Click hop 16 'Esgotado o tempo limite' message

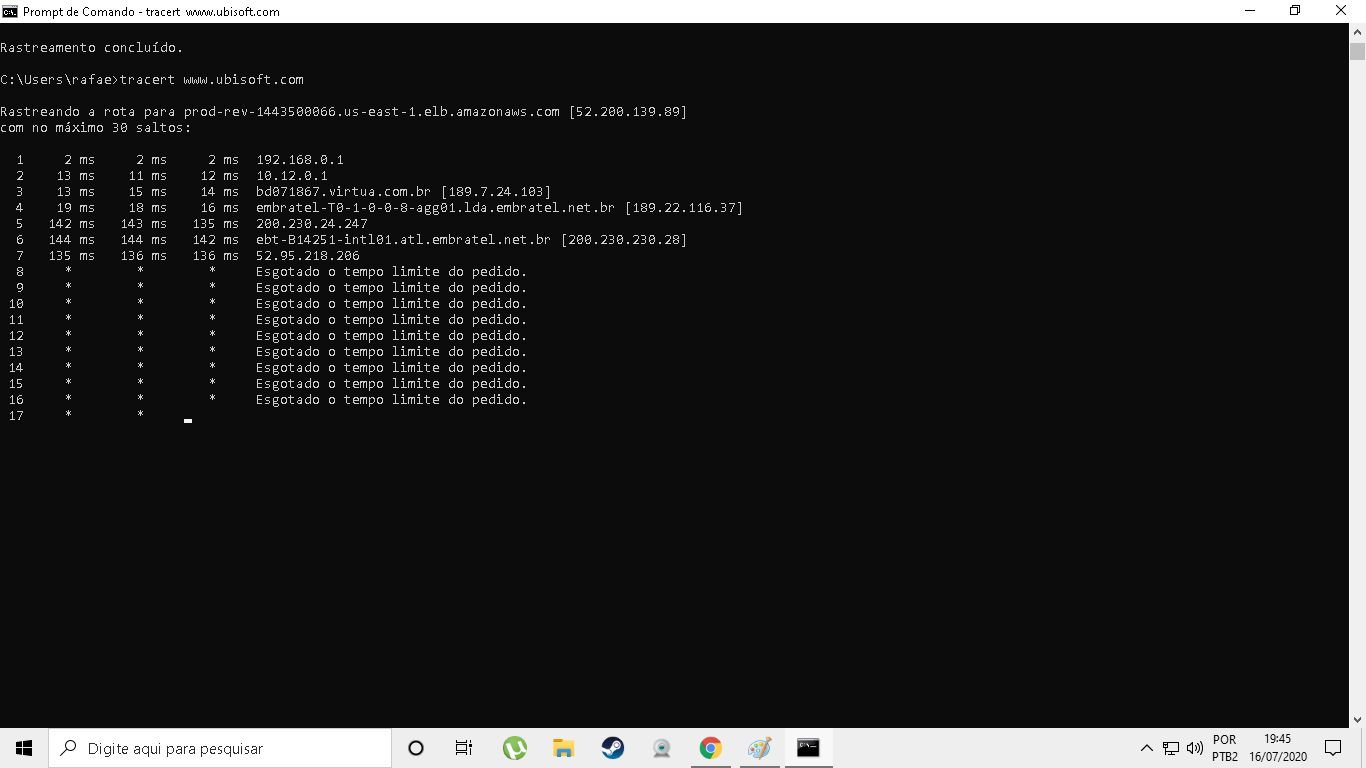tap(391, 399)
